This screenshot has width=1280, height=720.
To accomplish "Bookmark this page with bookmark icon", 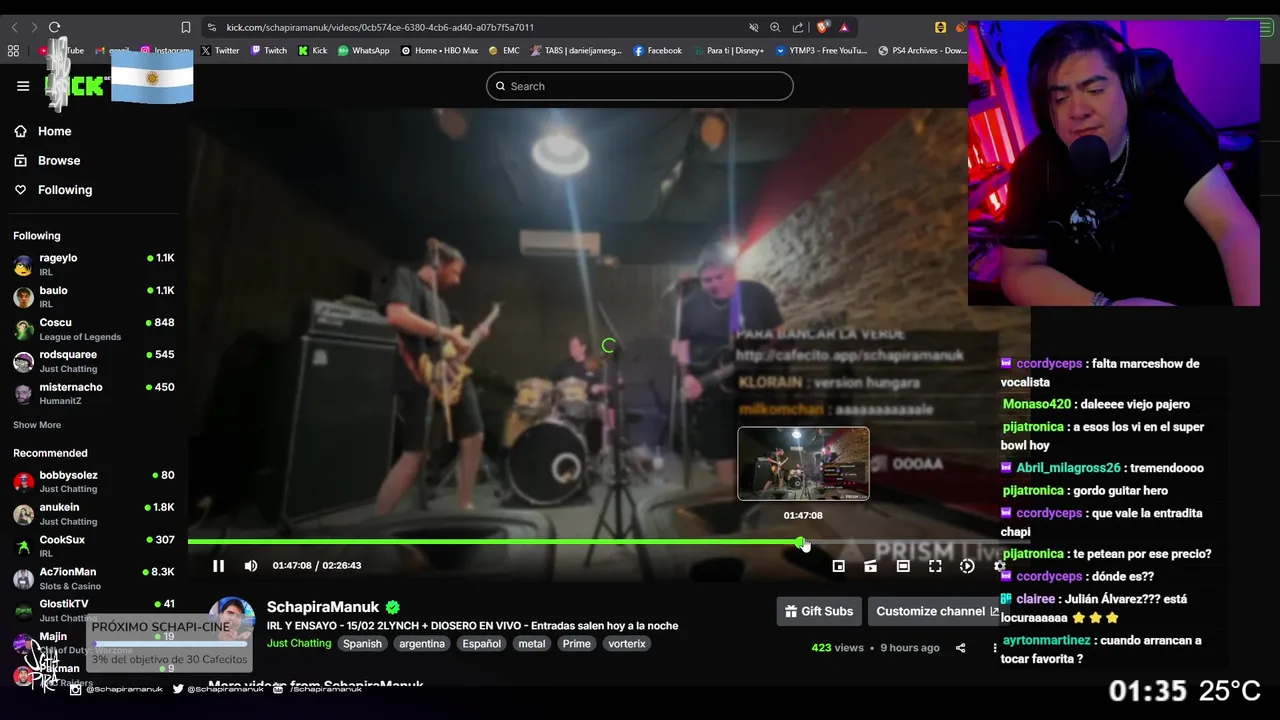I will click(186, 27).
